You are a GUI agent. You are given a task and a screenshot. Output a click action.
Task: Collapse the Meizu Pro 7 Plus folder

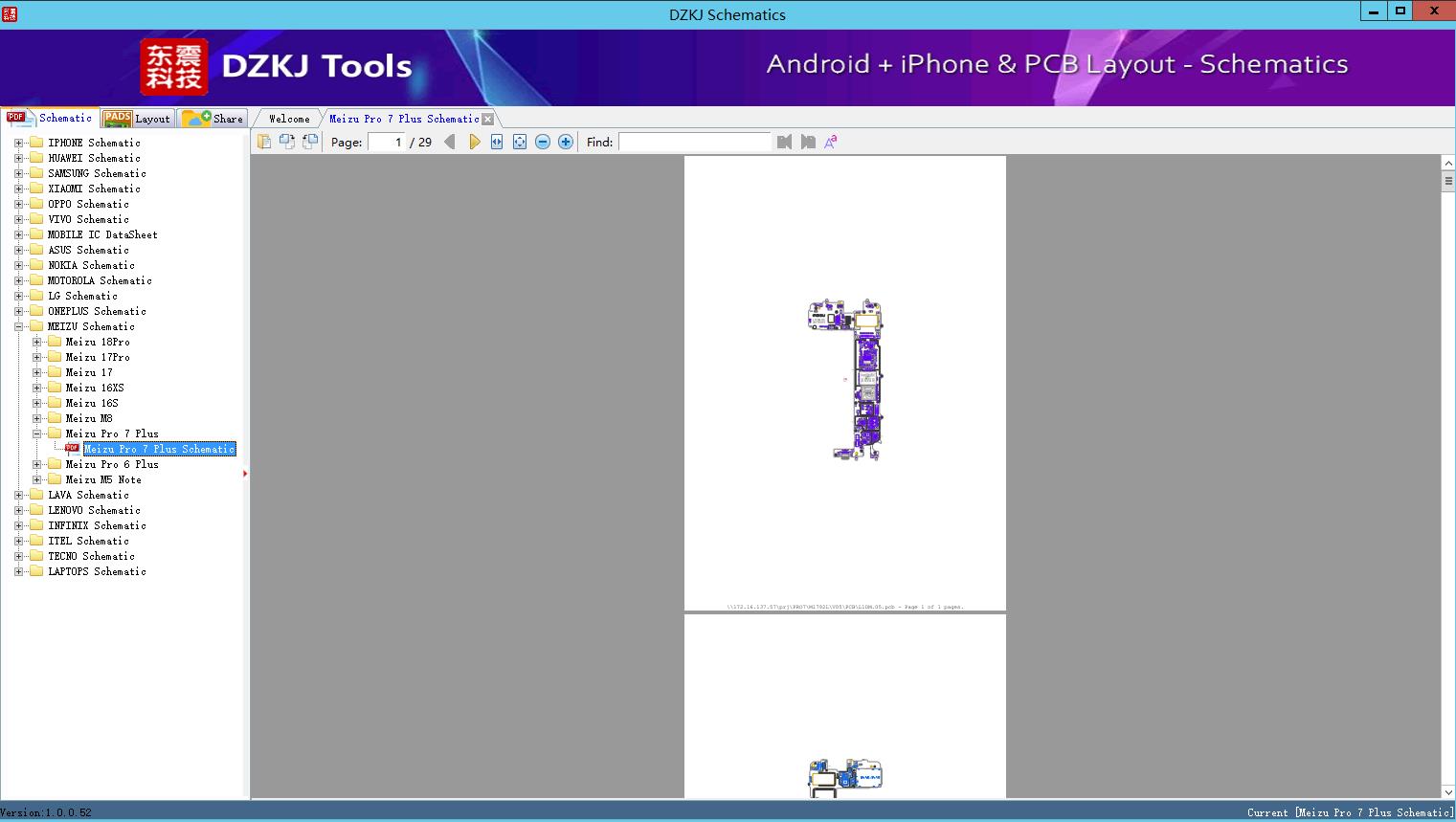pyautogui.click(x=36, y=433)
